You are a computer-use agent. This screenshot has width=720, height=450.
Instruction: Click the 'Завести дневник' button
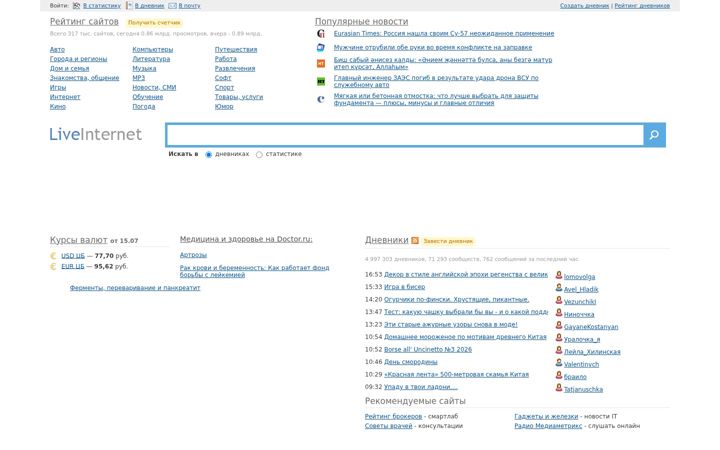[x=448, y=241]
